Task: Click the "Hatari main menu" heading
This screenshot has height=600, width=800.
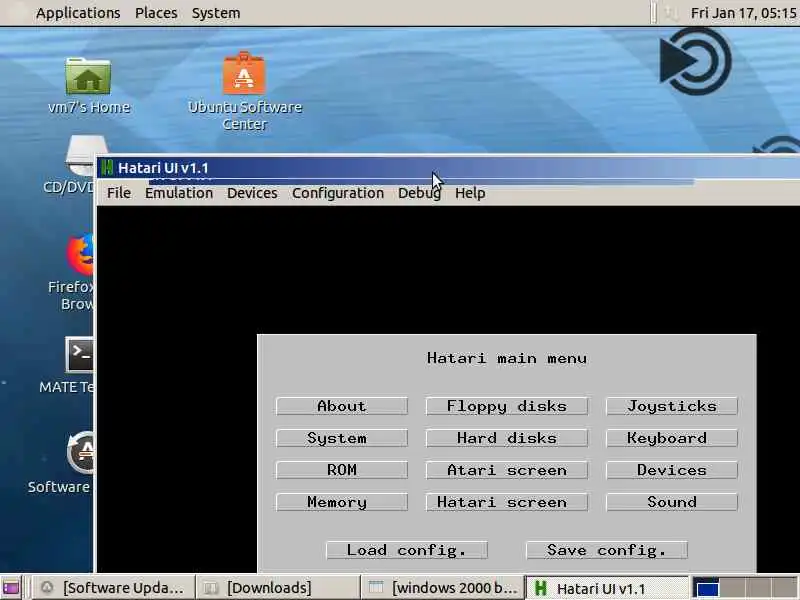Action: click(x=507, y=358)
